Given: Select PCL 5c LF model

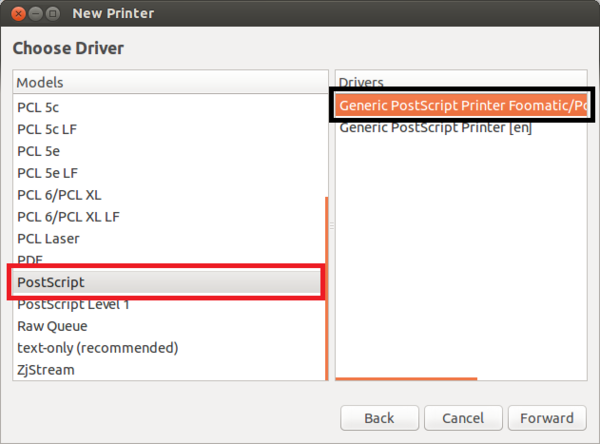Looking at the screenshot, I should 169,129.
